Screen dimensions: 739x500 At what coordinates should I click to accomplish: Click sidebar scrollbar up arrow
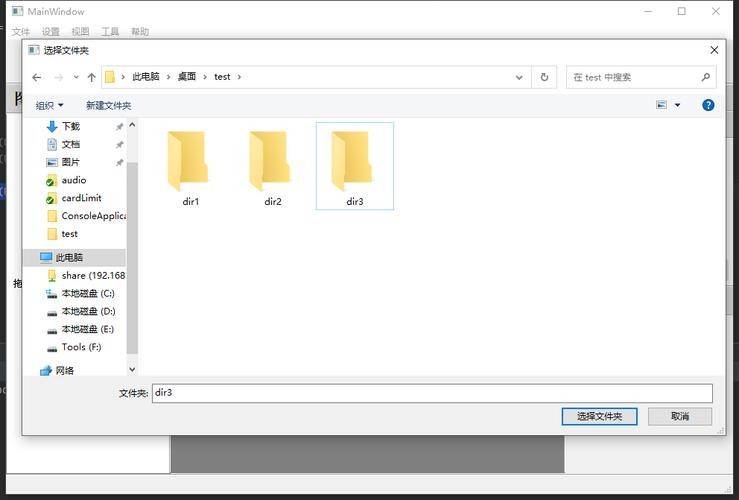(132, 125)
